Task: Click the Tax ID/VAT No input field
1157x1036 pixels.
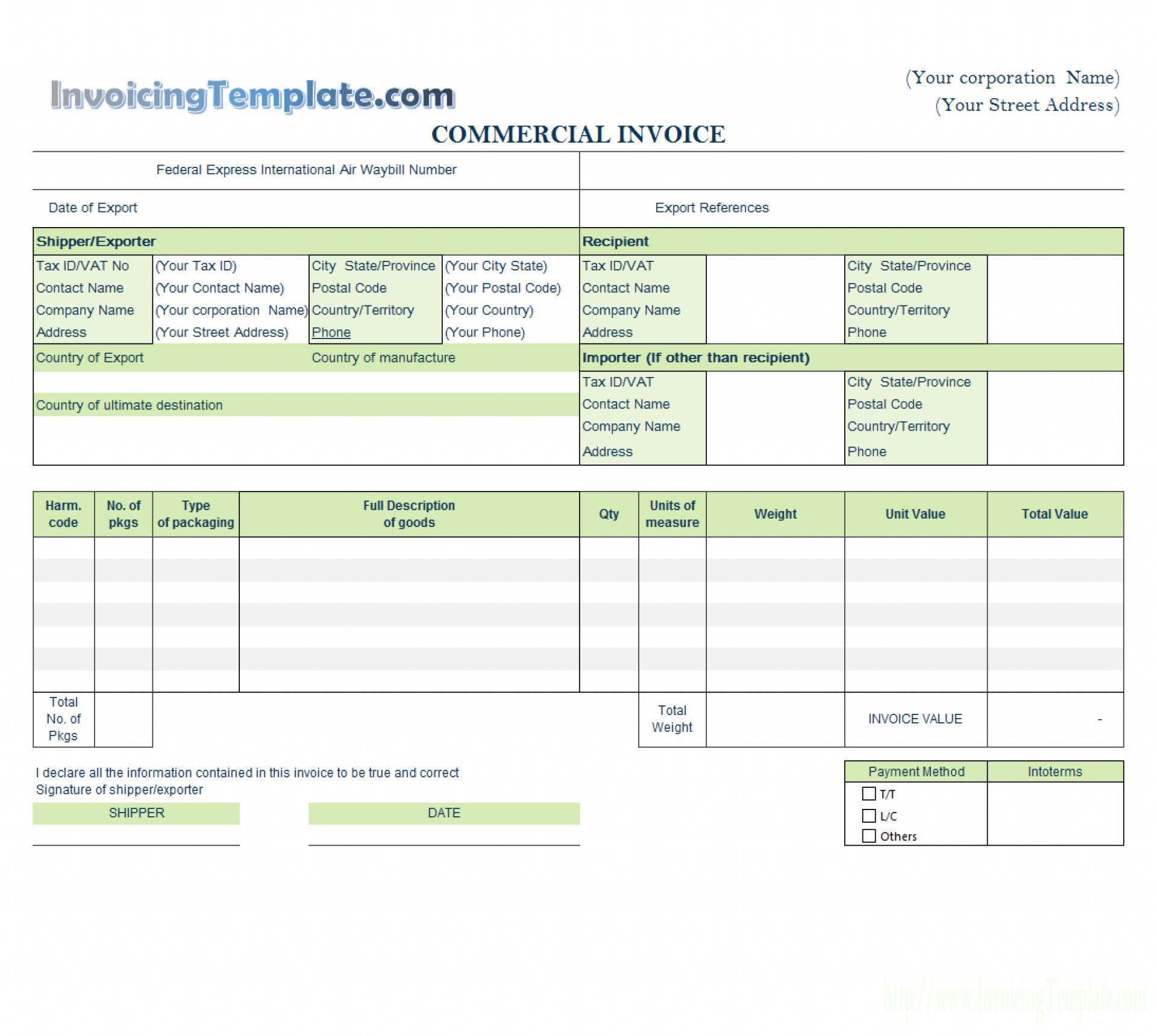Action: click(x=200, y=266)
